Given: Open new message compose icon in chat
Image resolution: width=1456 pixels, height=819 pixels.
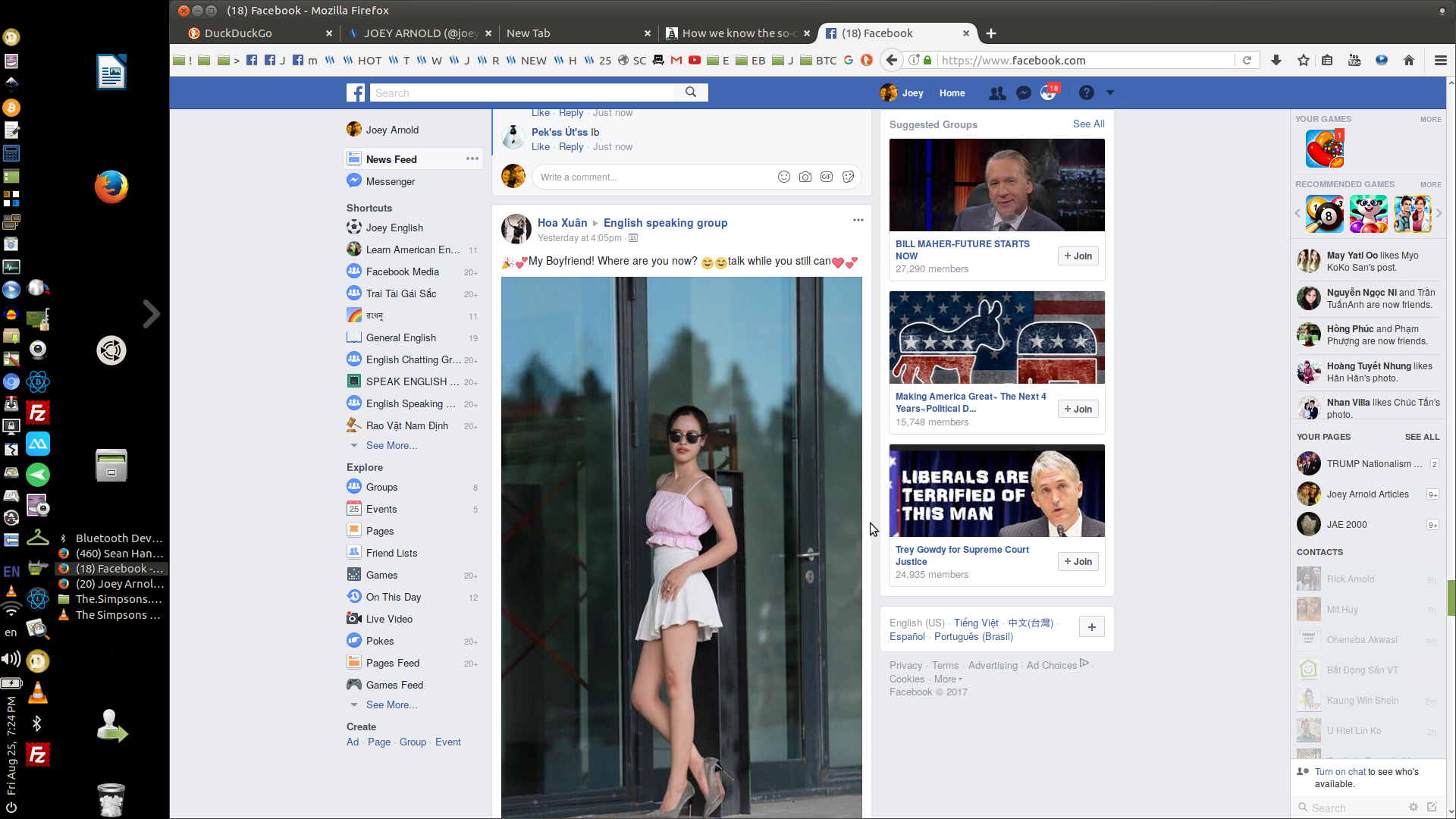Looking at the screenshot, I should click(1432, 807).
